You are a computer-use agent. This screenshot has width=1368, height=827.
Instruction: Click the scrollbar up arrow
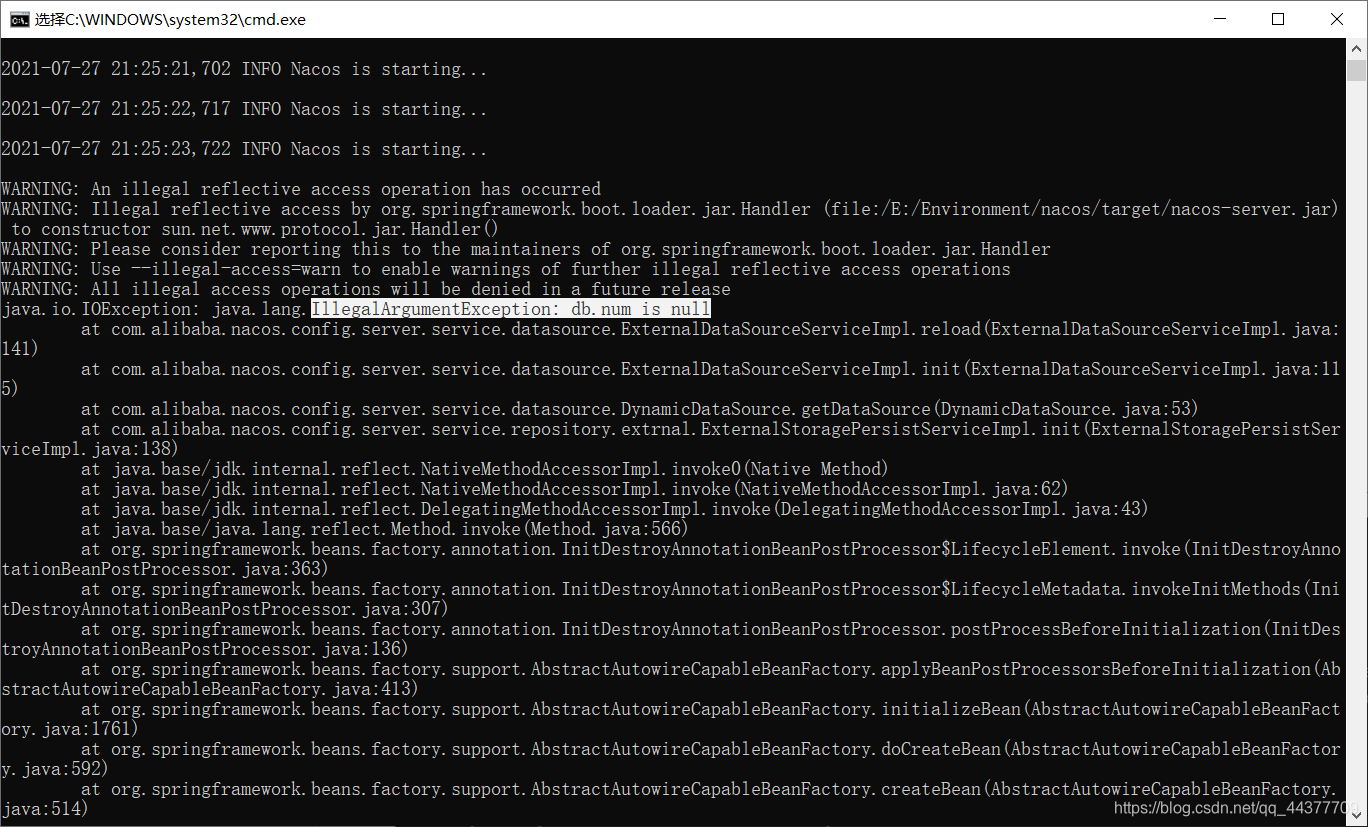1356,49
